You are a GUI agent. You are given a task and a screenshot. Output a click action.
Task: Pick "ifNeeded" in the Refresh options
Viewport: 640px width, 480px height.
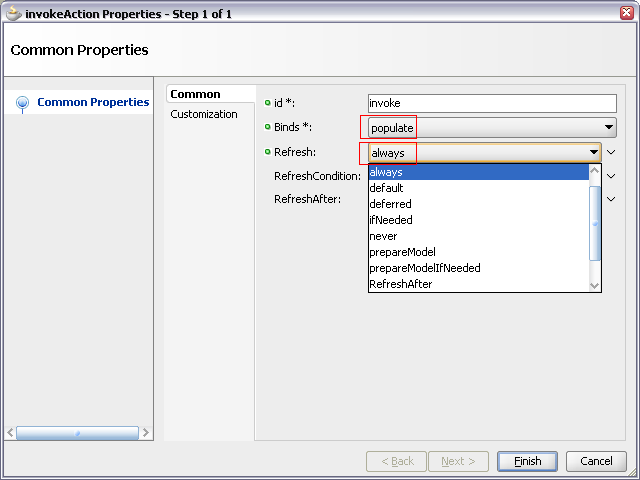tap(390, 220)
